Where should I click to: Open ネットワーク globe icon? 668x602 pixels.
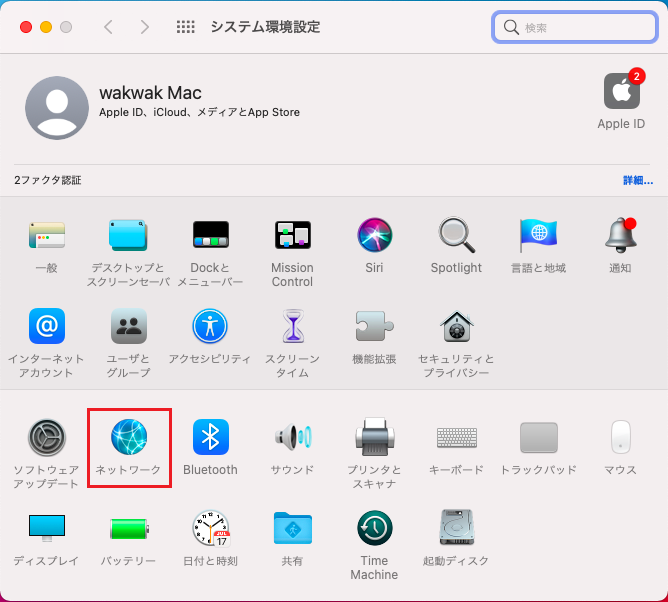(x=129, y=437)
